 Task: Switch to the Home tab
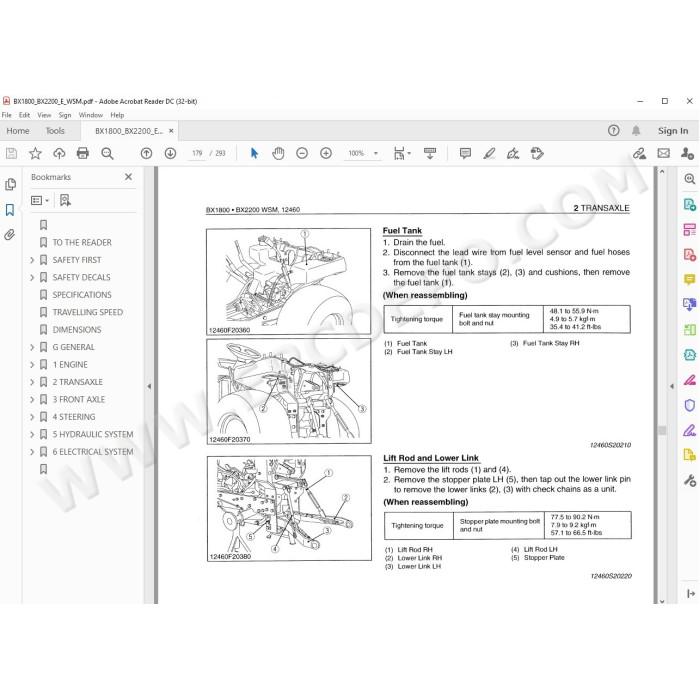[x=18, y=131]
